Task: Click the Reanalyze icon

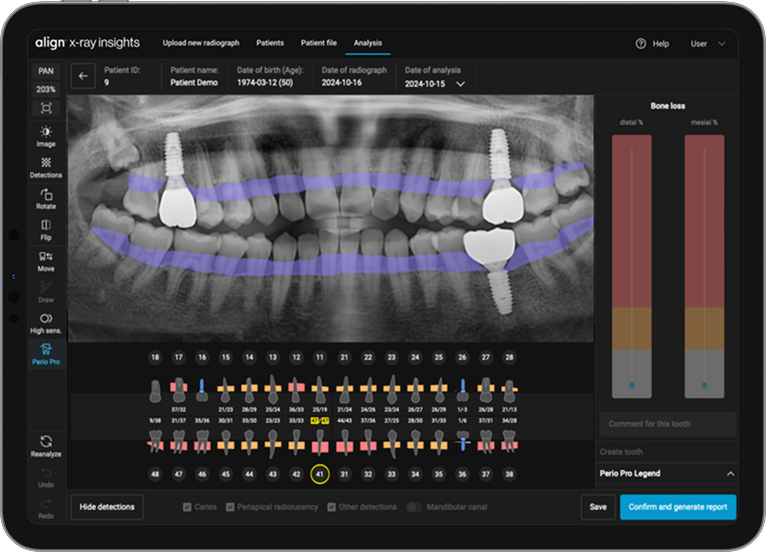Action: tap(46, 445)
